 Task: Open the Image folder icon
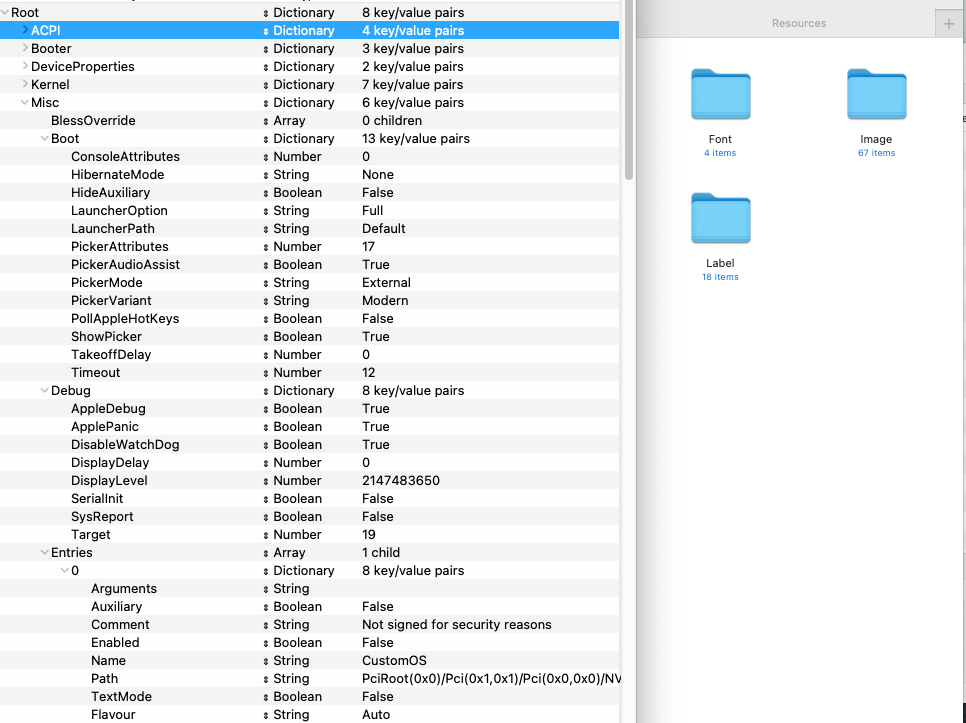876,94
